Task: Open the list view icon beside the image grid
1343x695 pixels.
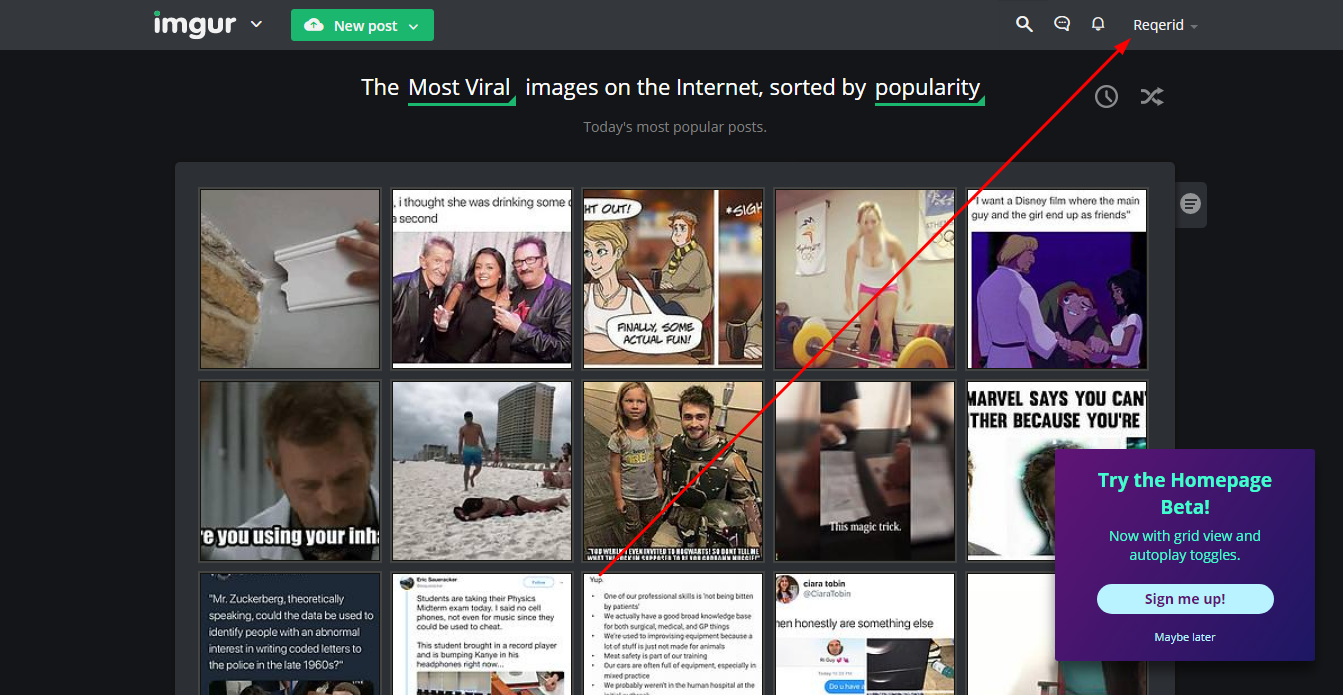Action: tap(1190, 203)
